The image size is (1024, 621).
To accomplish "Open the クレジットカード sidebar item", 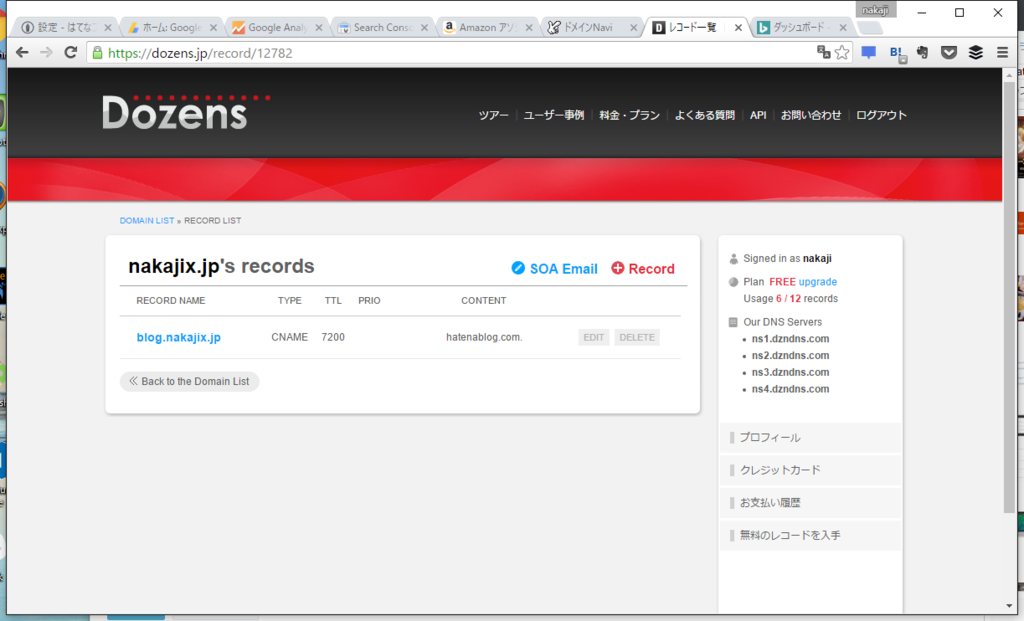I will point(810,470).
